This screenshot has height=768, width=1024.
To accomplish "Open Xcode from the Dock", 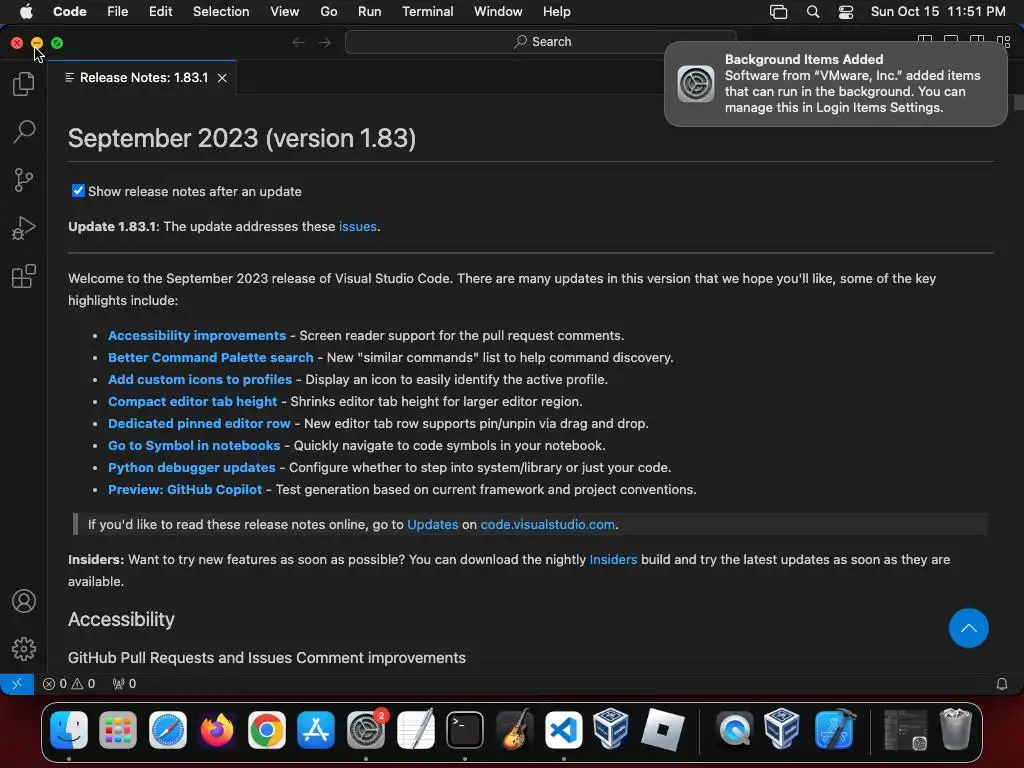I will (834, 729).
